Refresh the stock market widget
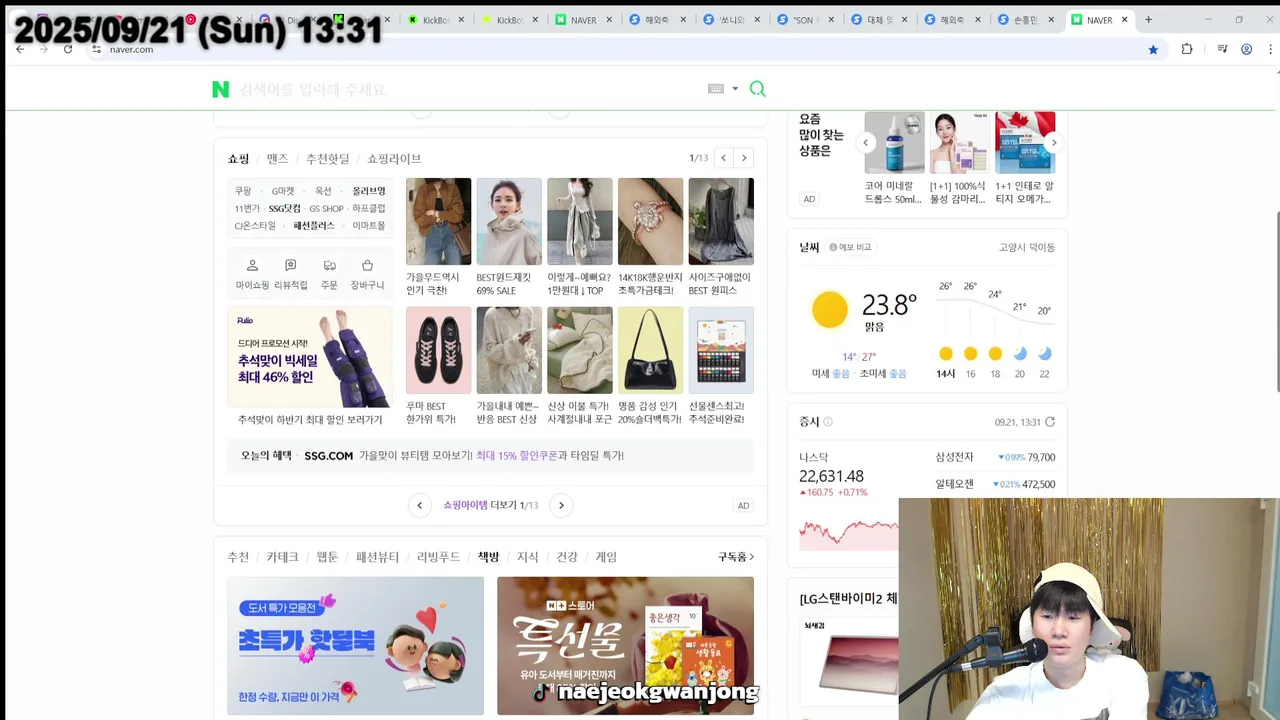 click(1050, 422)
